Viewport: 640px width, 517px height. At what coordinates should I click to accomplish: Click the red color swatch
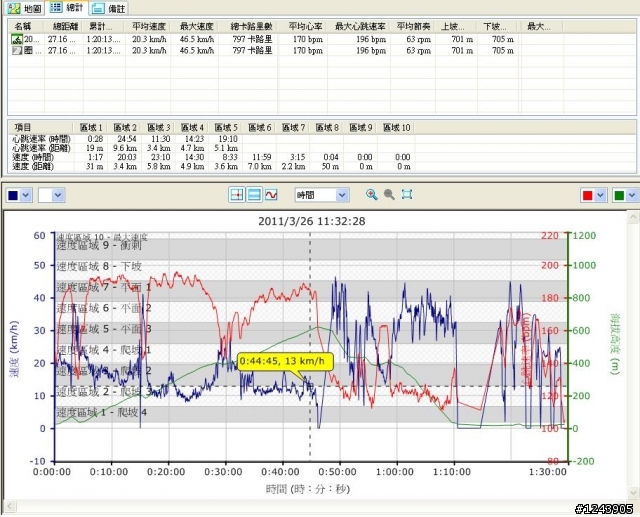click(x=587, y=195)
